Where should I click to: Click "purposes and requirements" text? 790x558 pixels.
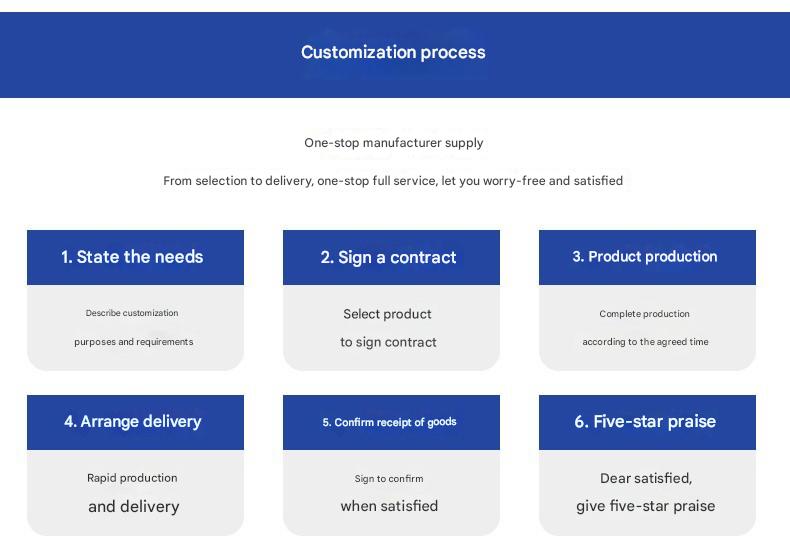coord(134,342)
